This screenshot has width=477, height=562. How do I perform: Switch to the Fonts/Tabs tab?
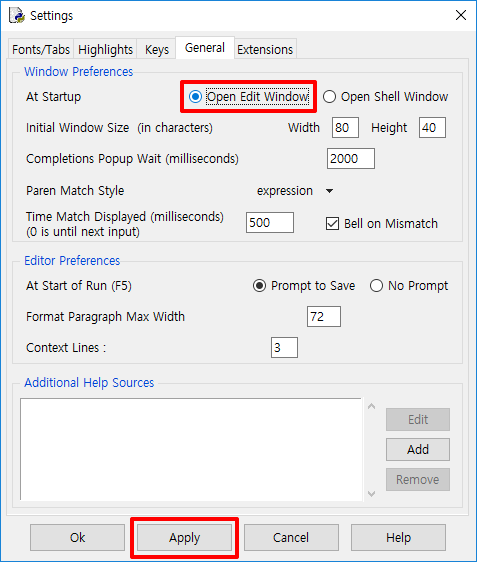[41, 49]
